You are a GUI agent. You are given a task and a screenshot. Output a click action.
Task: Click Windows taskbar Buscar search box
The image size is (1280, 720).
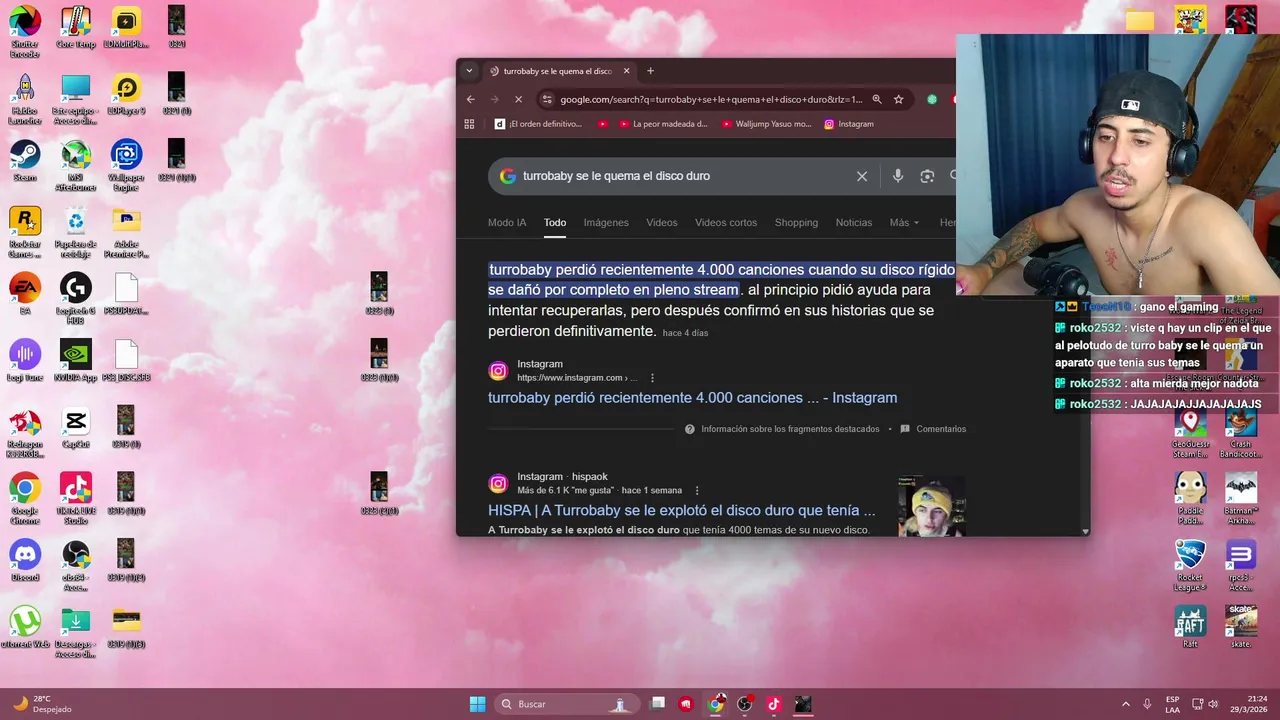[x=567, y=704]
